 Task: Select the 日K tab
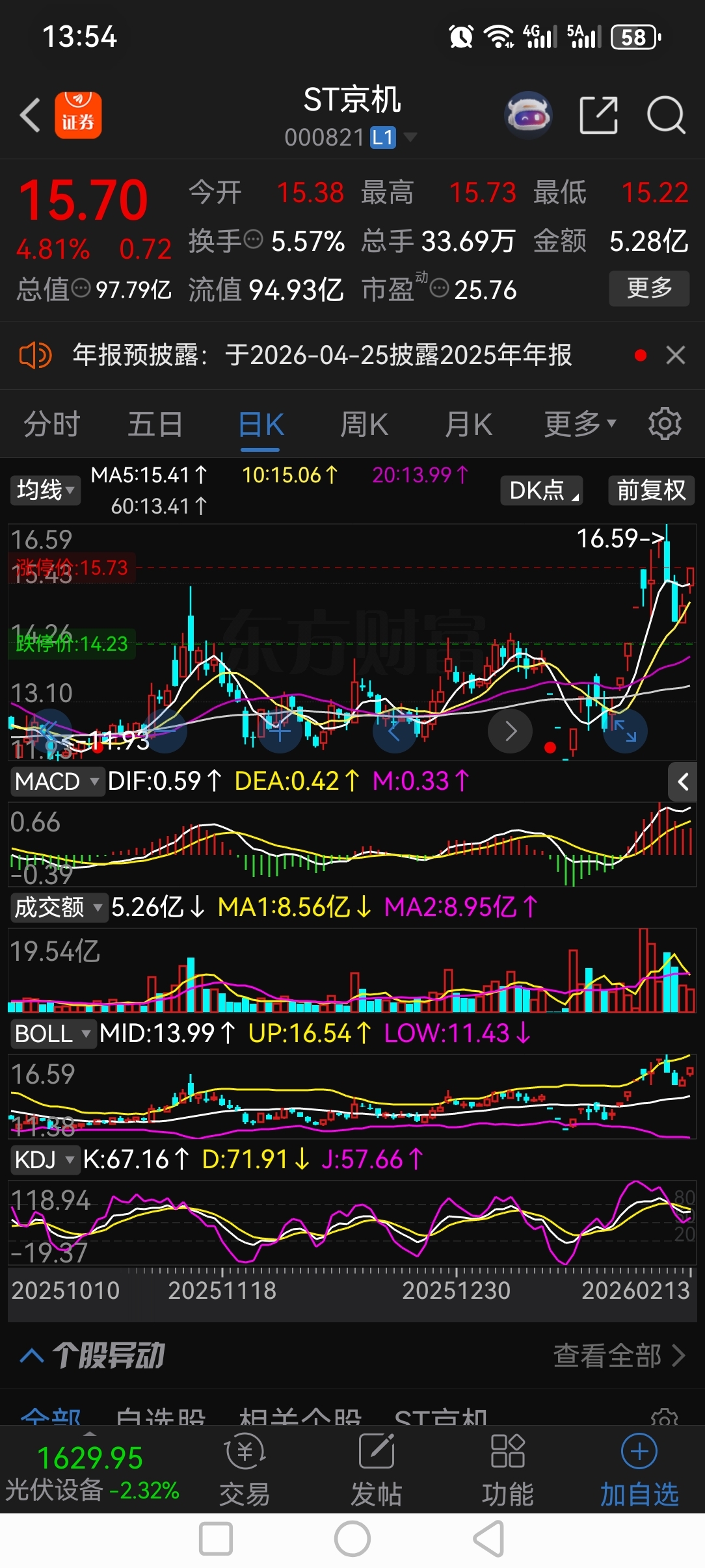pos(261,425)
